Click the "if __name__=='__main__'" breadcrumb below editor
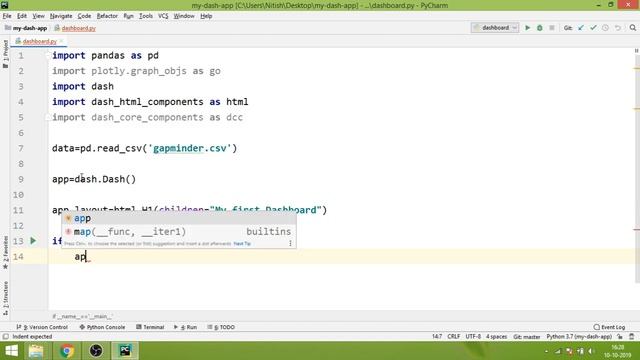Screen dimensions: 640x360 click(82, 316)
